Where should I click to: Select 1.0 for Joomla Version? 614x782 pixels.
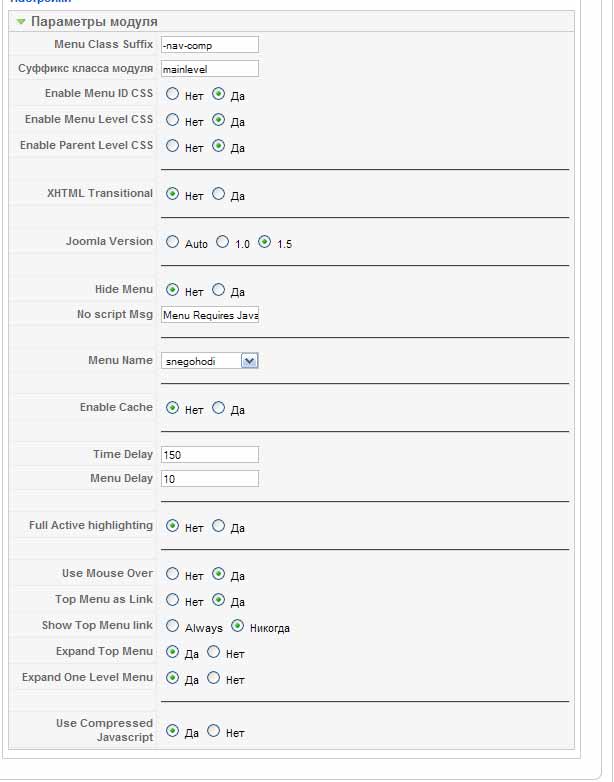click(223, 242)
